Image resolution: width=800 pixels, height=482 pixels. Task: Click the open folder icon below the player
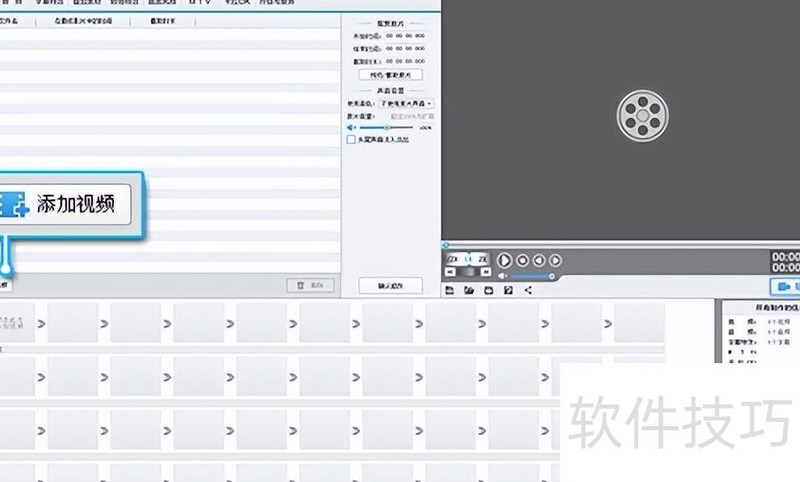click(470, 290)
